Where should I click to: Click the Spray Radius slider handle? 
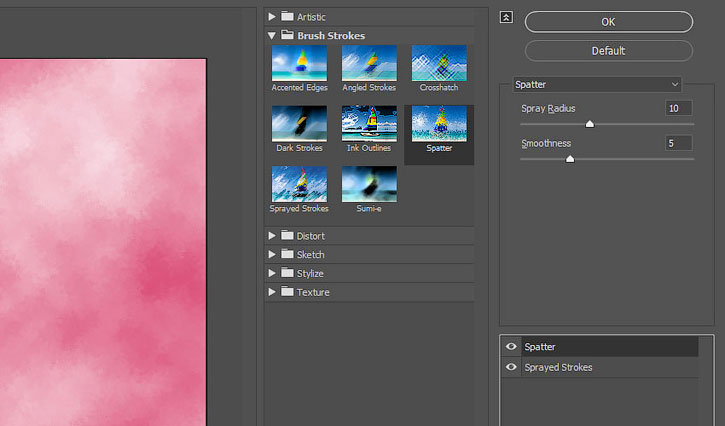coord(590,124)
